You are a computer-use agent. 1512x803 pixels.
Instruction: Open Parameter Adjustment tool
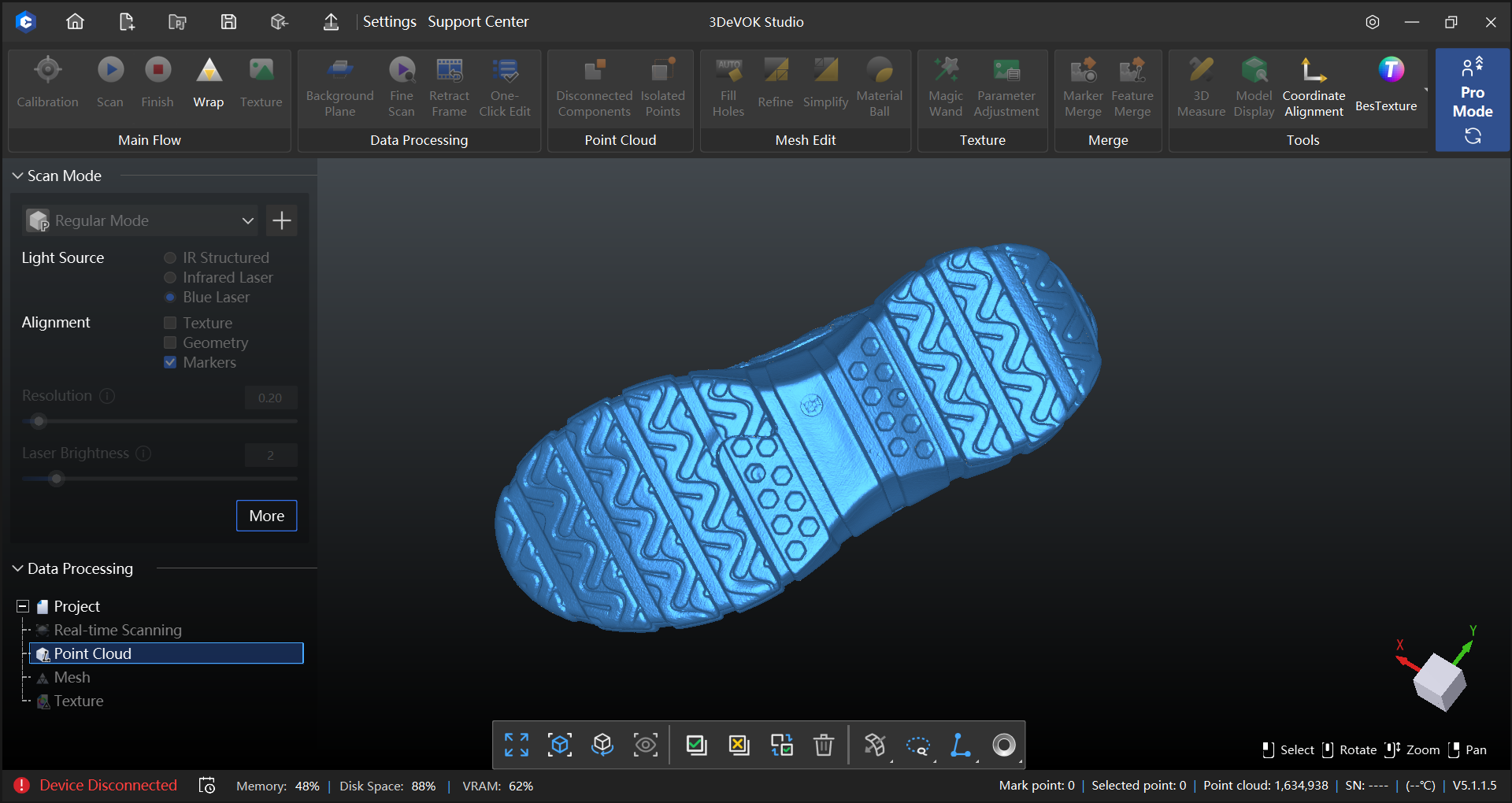tap(1006, 87)
